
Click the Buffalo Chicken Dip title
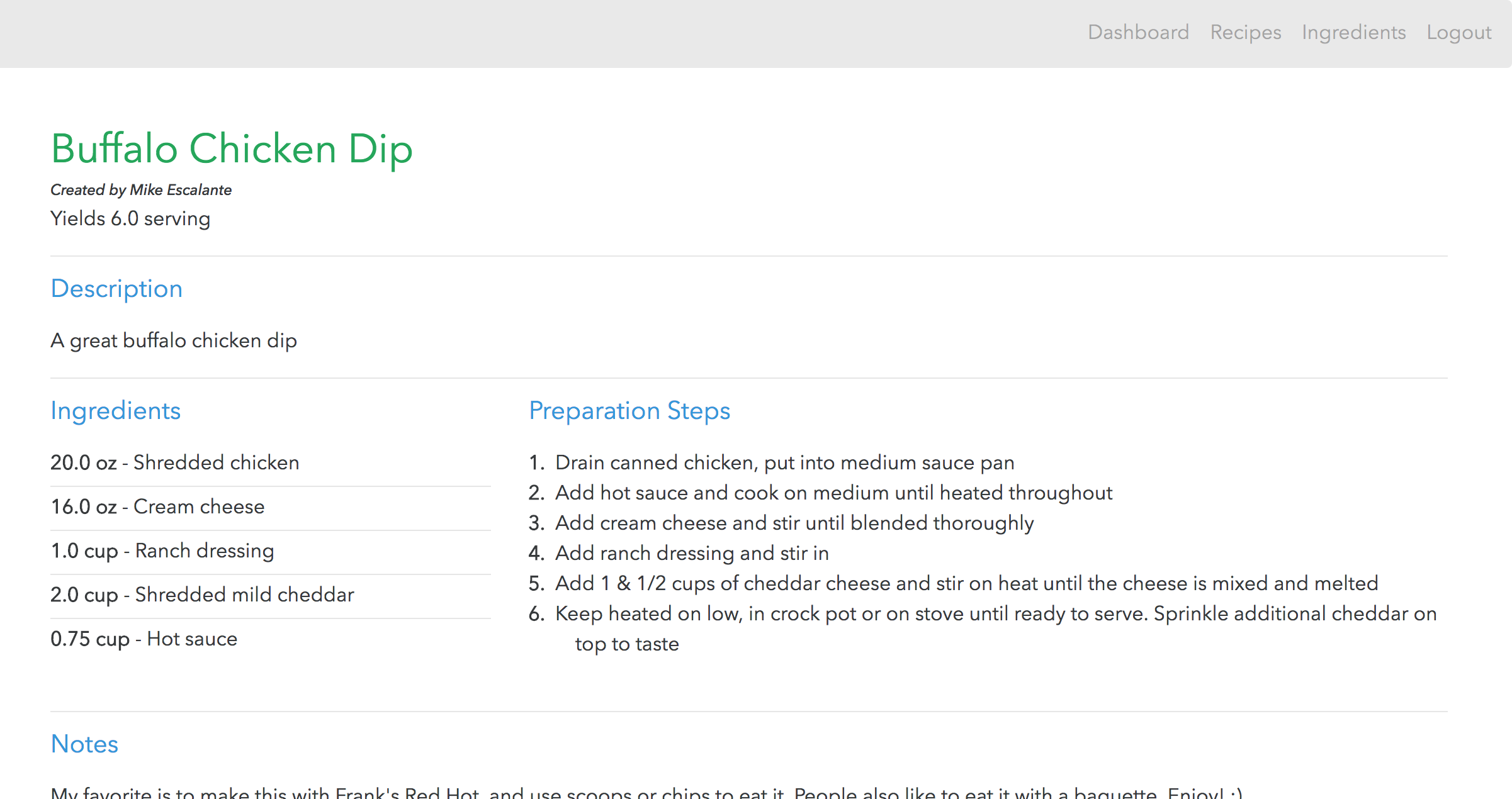coord(232,149)
